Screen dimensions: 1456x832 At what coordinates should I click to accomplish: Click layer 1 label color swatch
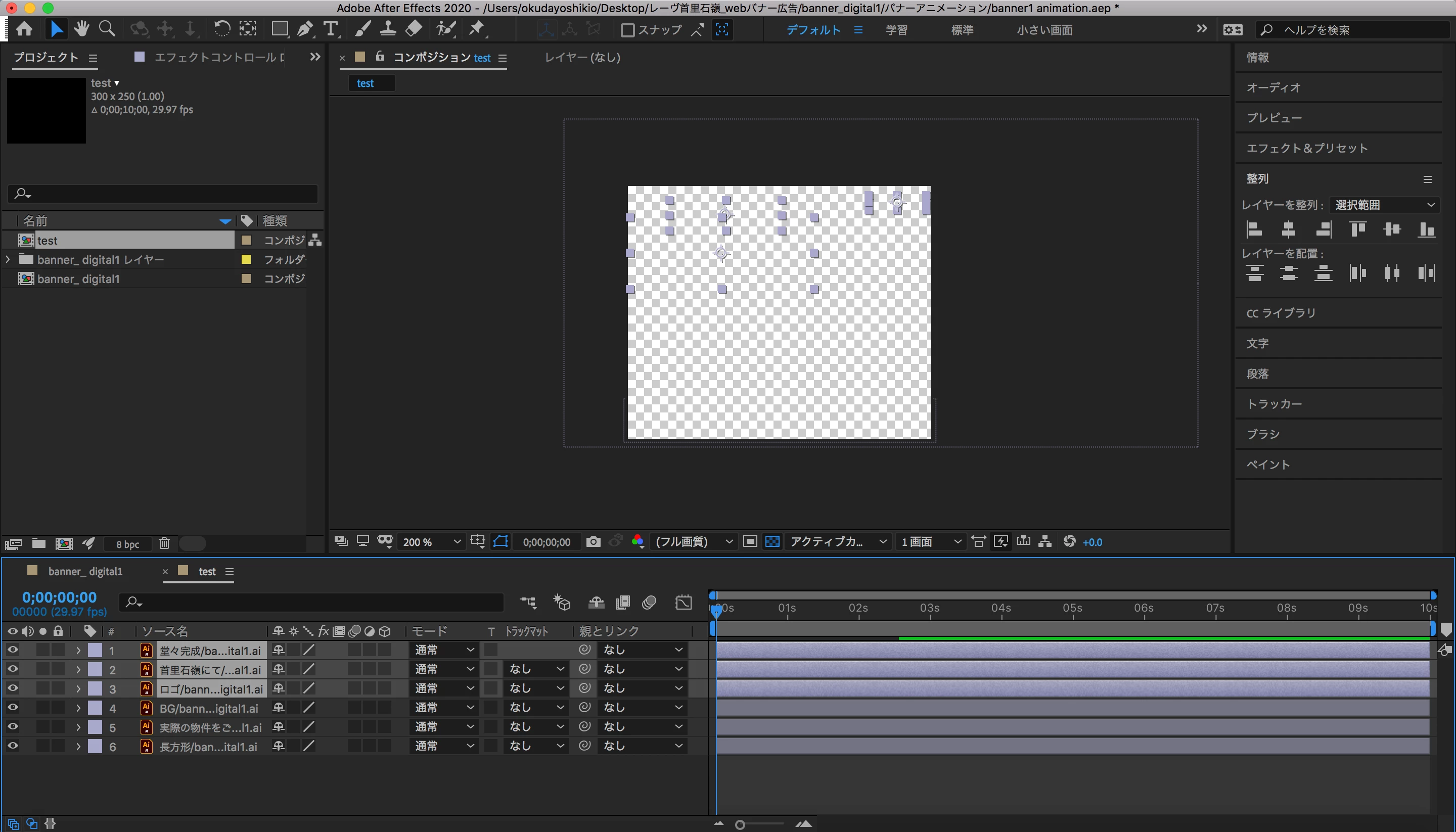tap(95, 651)
